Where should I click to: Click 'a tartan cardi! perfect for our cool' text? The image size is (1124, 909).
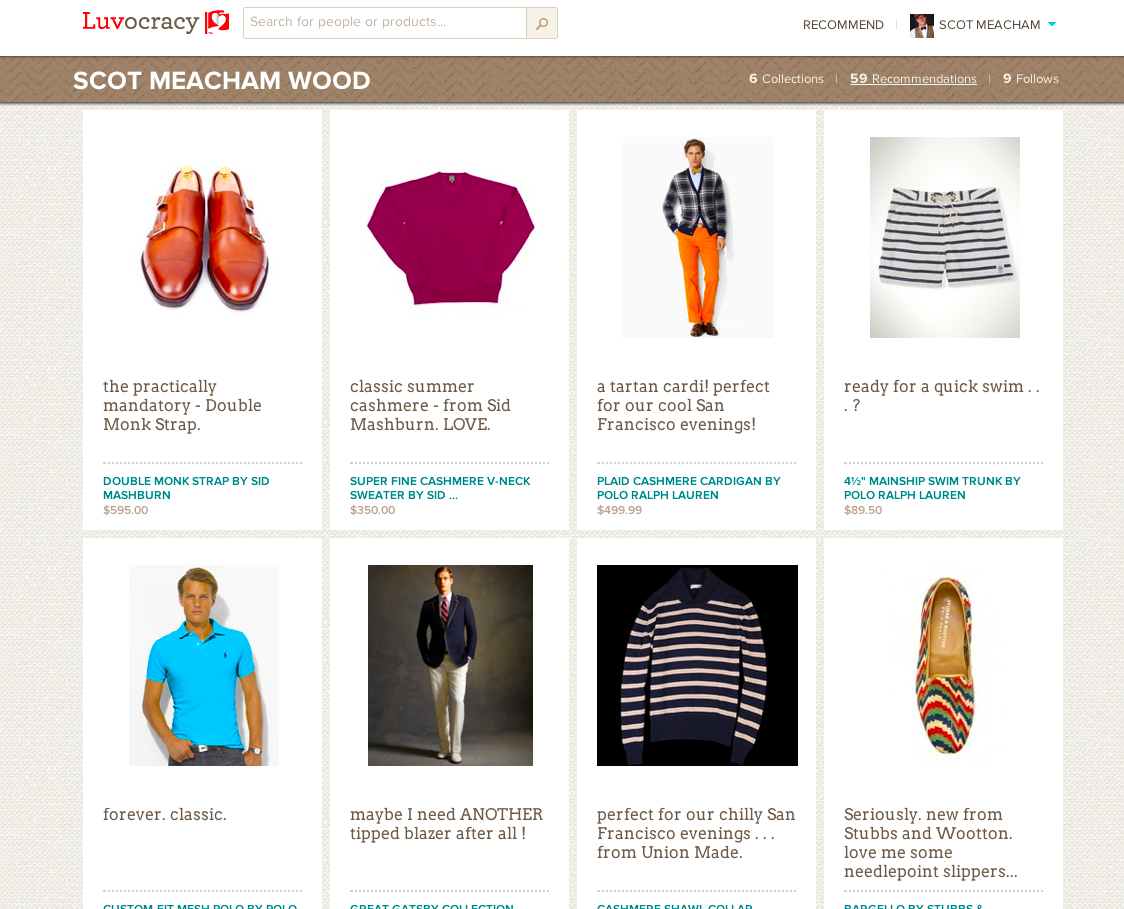(x=683, y=406)
